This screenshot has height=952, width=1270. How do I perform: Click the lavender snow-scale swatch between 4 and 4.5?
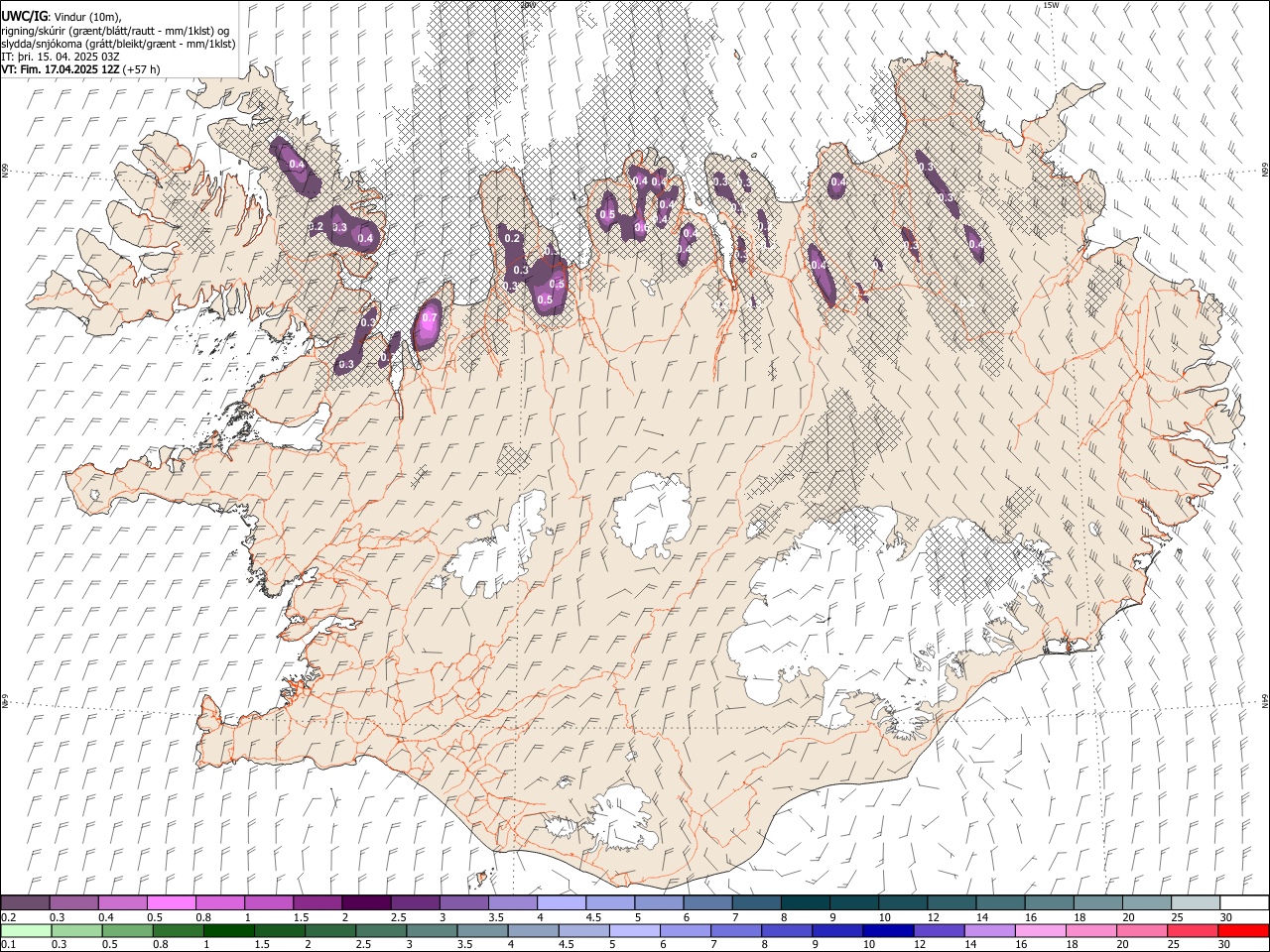pos(561,902)
